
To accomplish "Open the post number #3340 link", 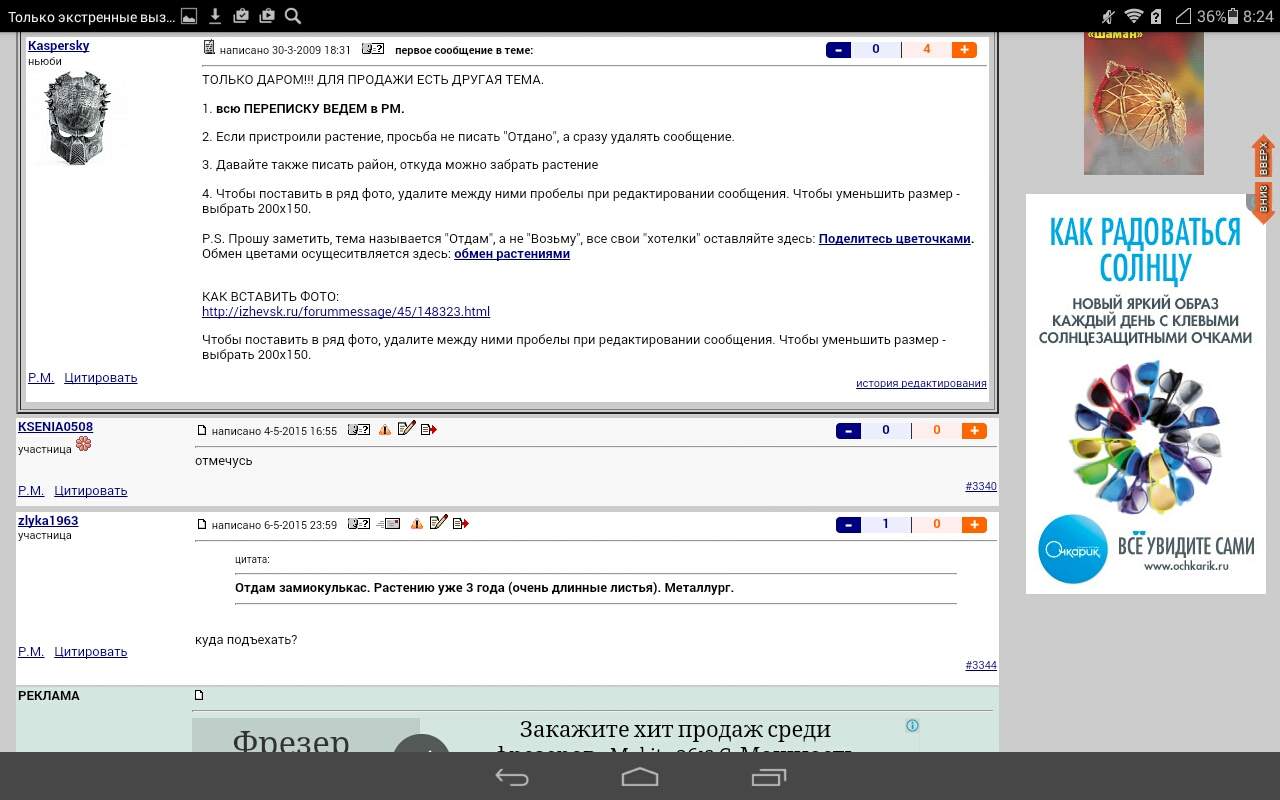I will point(981,487).
